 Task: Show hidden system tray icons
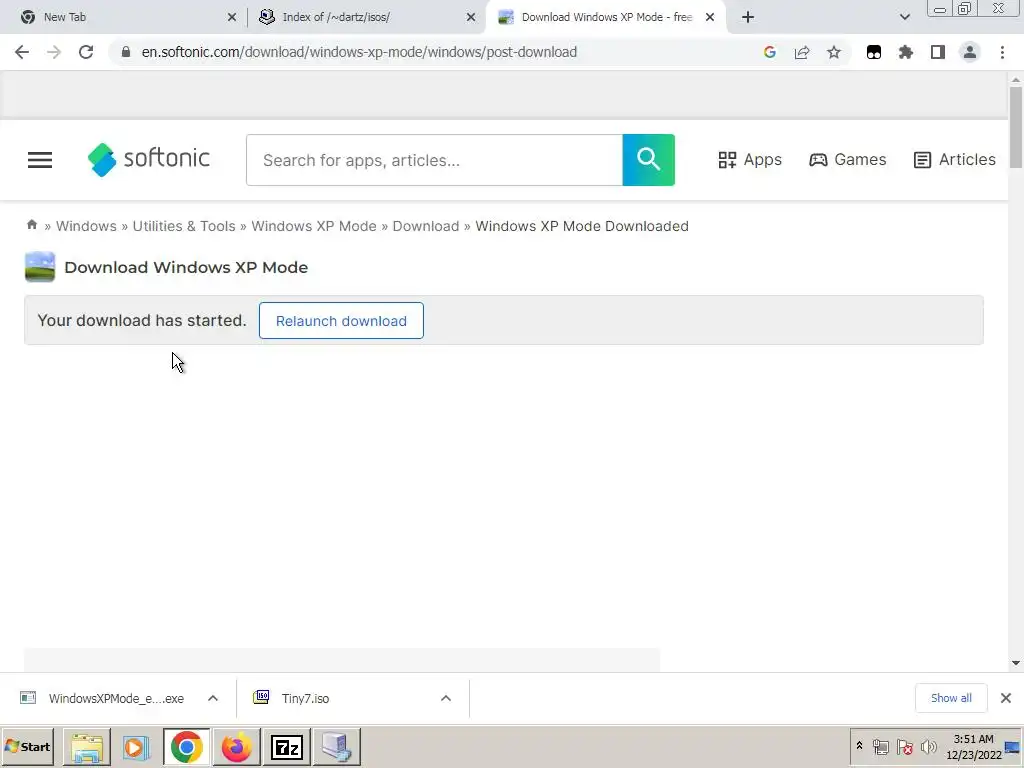coord(859,746)
